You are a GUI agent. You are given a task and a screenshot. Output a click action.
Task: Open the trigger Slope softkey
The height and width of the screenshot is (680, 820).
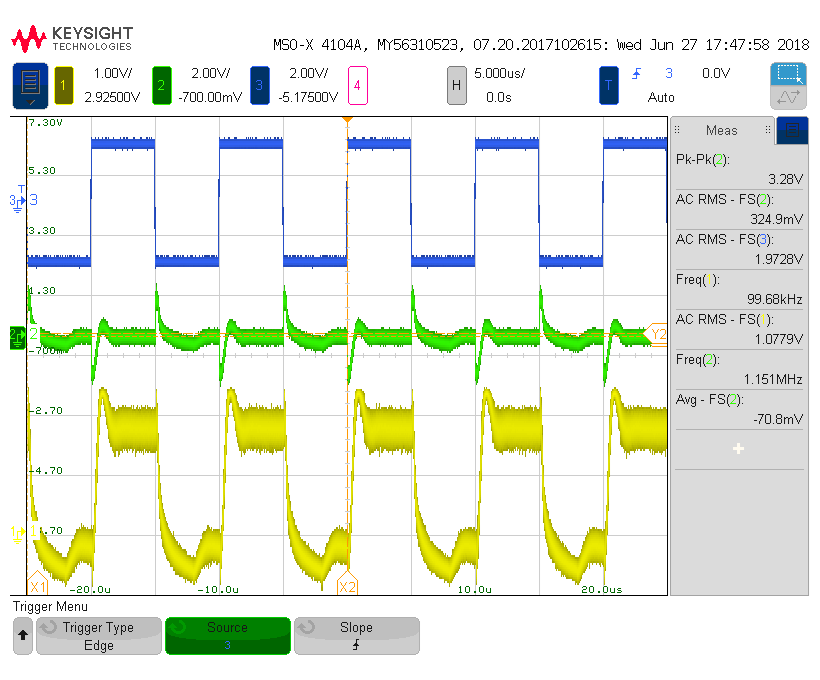pyautogui.click(x=356, y=636)
